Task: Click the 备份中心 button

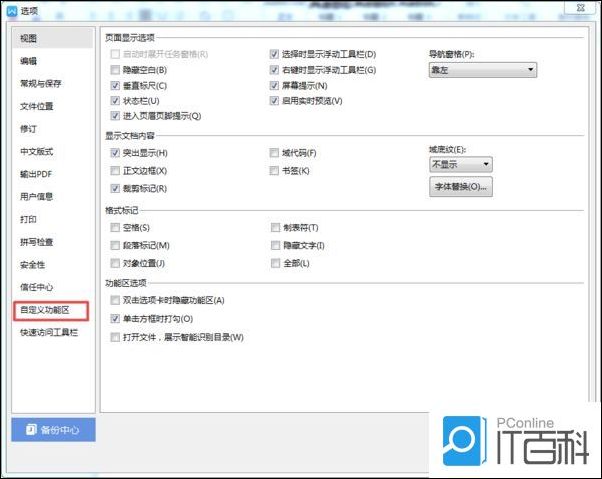Action: (53, 429)
